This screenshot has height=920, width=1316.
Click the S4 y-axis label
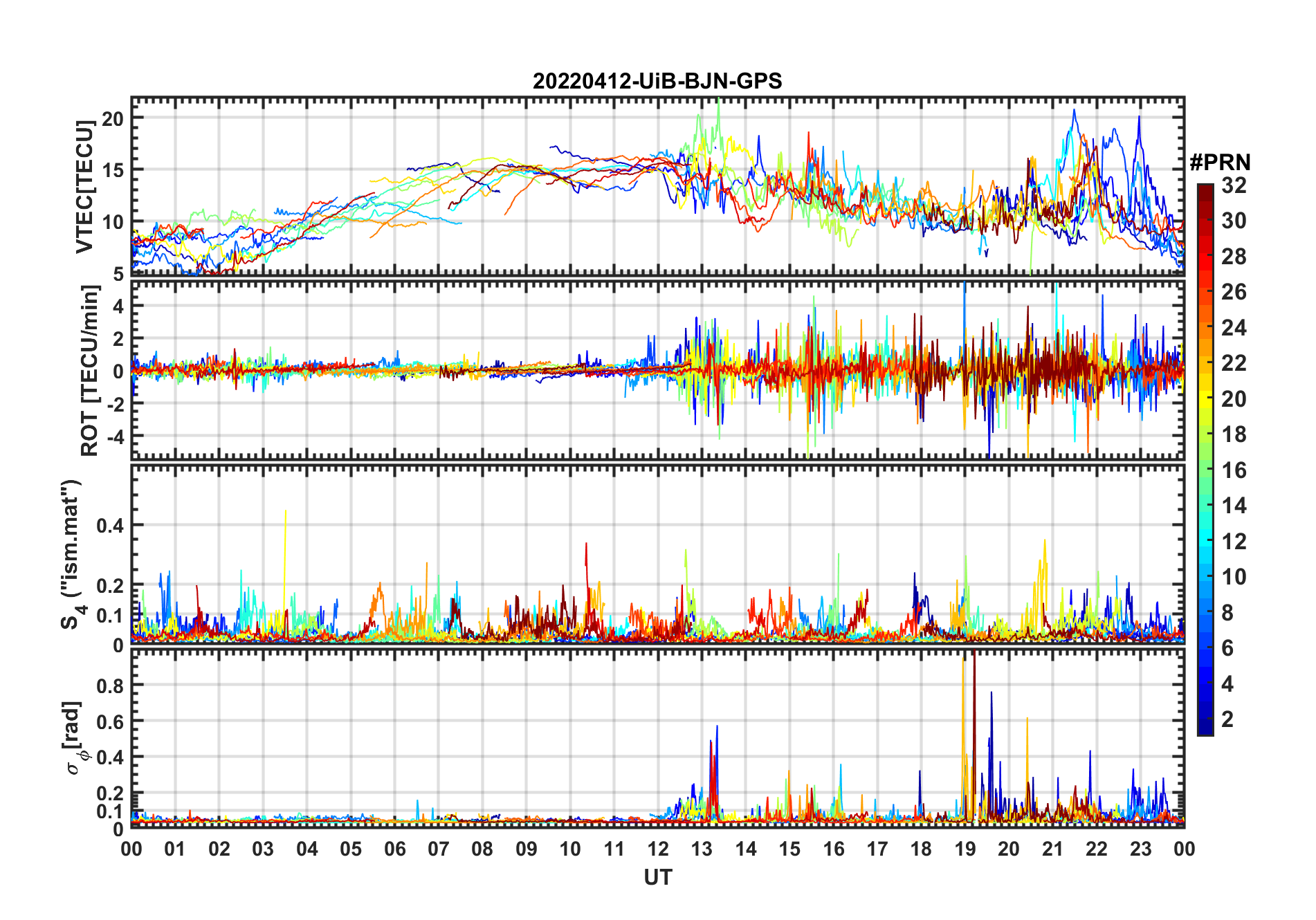(71, 554)
